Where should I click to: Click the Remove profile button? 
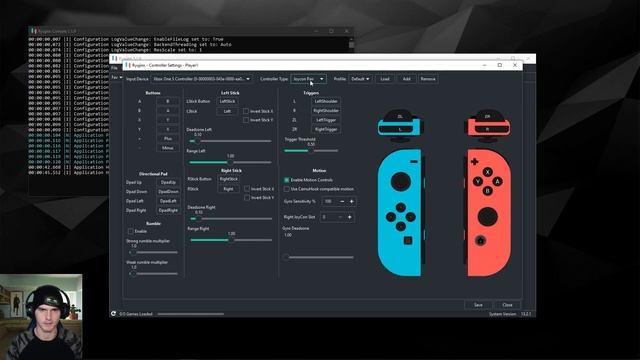[x=428, y=79]
